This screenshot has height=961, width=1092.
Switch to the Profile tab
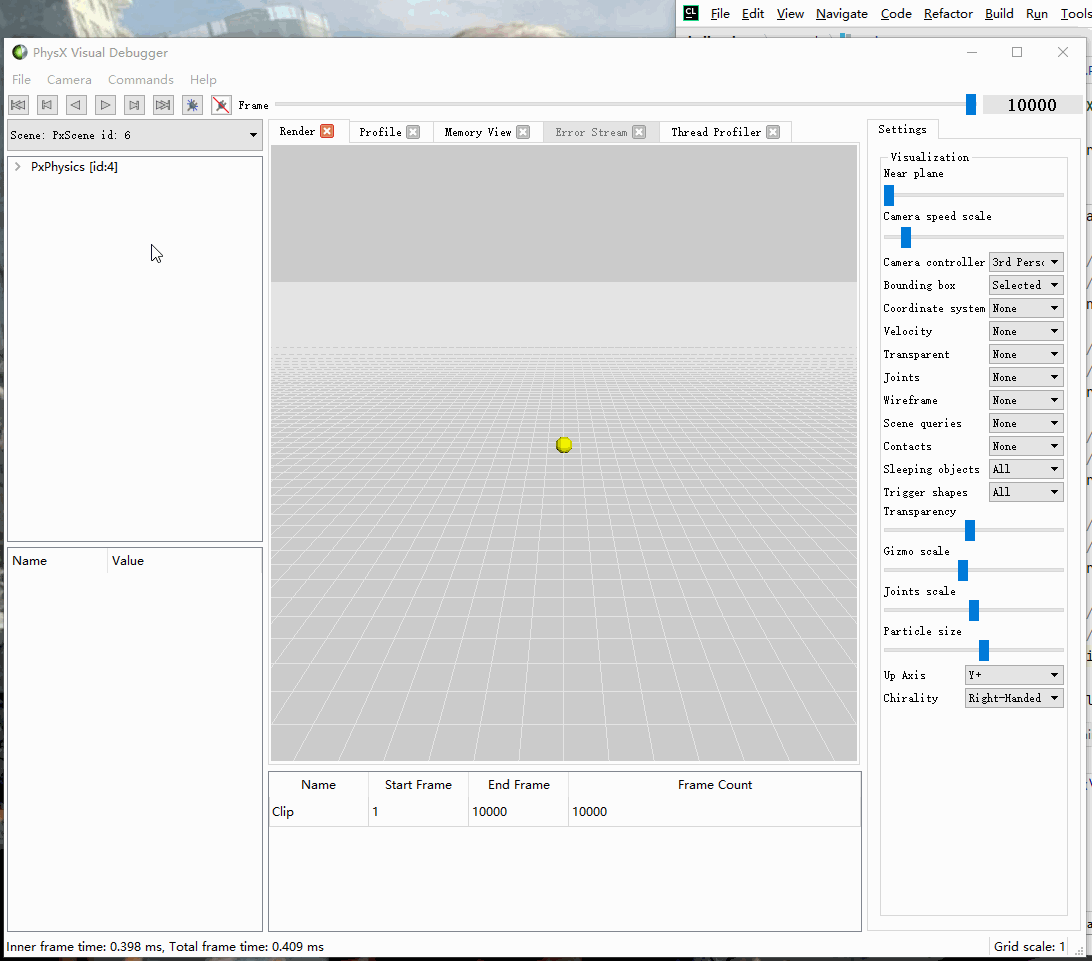[380, 132]
